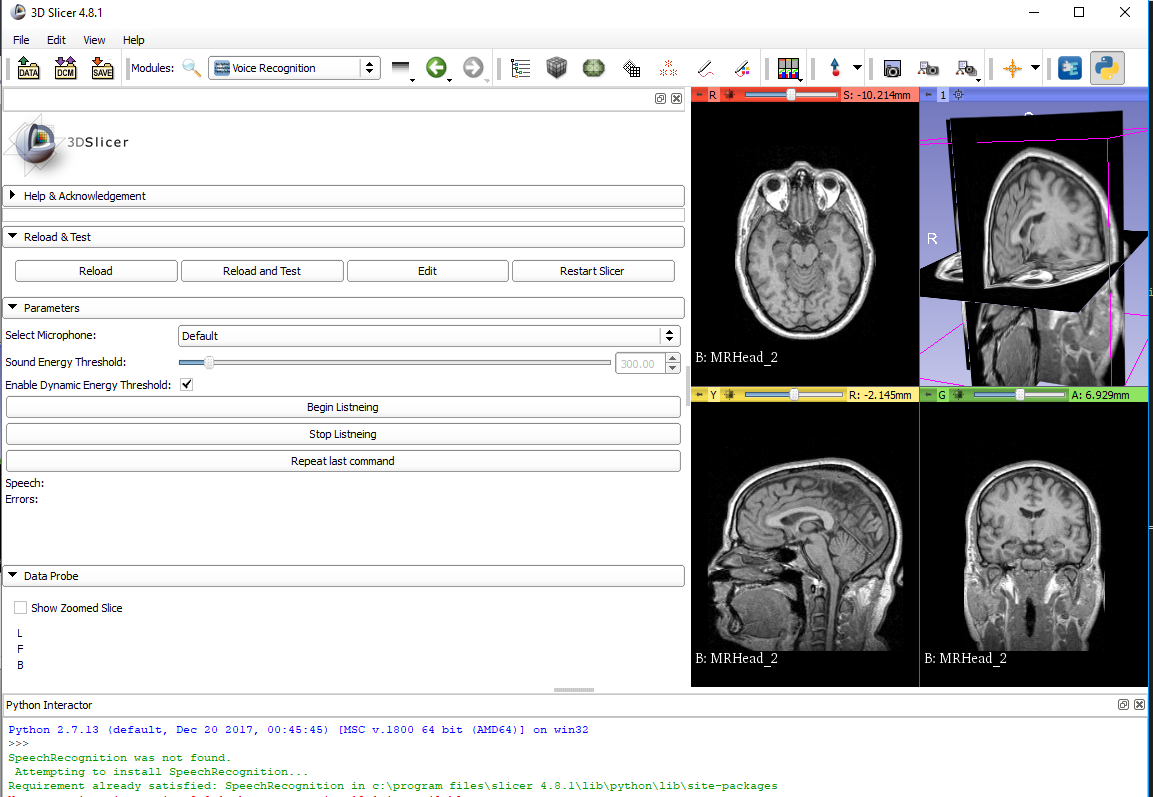
Task: Close the Python Interactor panel
Action: pos(1139,704)
